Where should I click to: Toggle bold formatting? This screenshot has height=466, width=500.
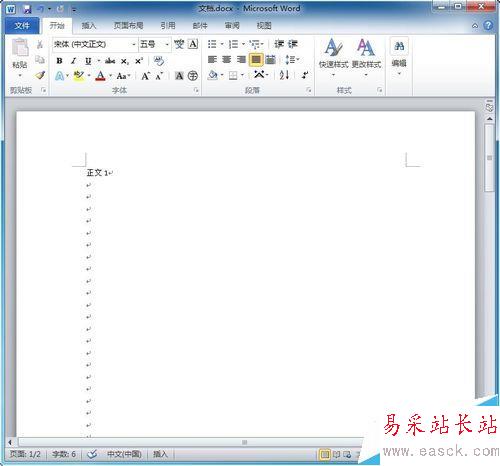(59, 61)
